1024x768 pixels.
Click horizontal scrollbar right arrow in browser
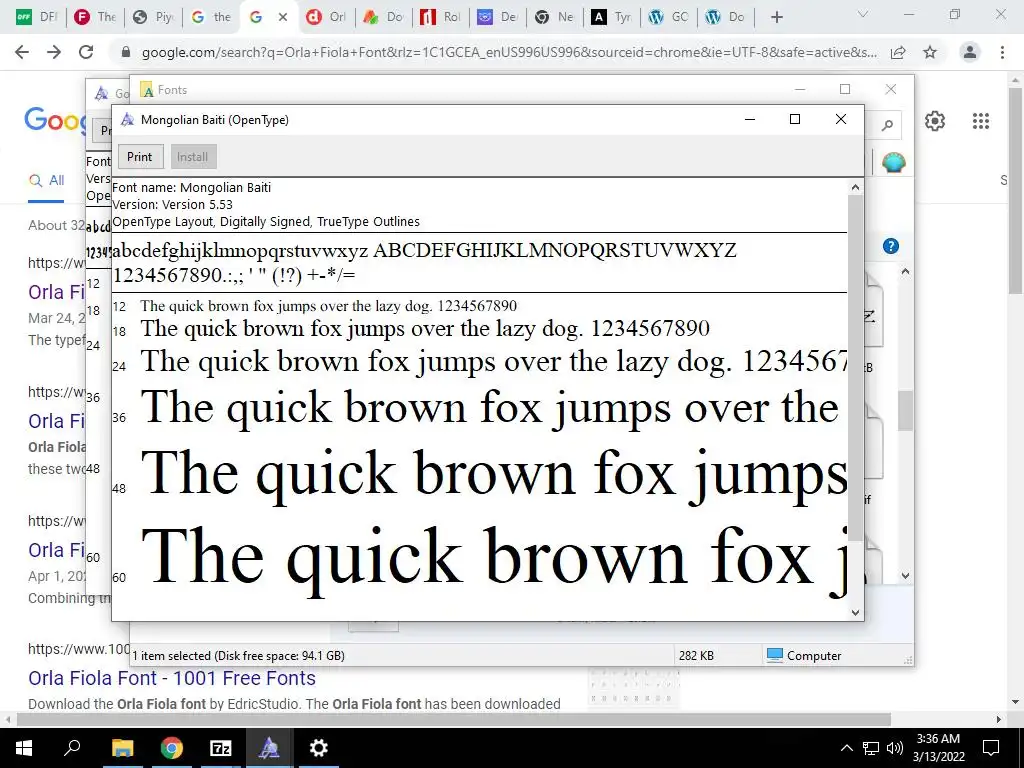999,719
